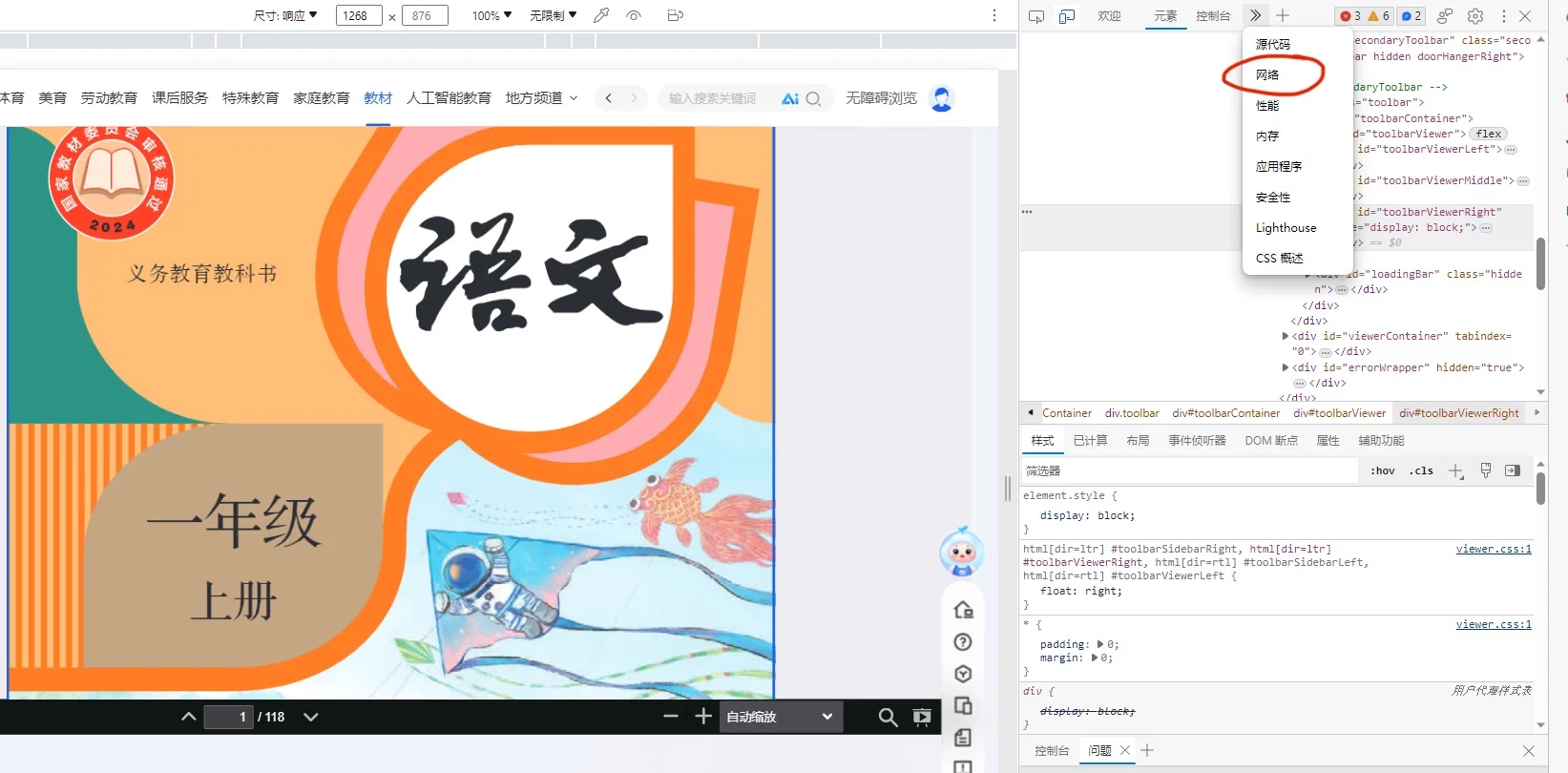The image size is (1568, 773).
Task: Switch to 已计算 styles sub-tab
Action: (x=1090, y=441)
